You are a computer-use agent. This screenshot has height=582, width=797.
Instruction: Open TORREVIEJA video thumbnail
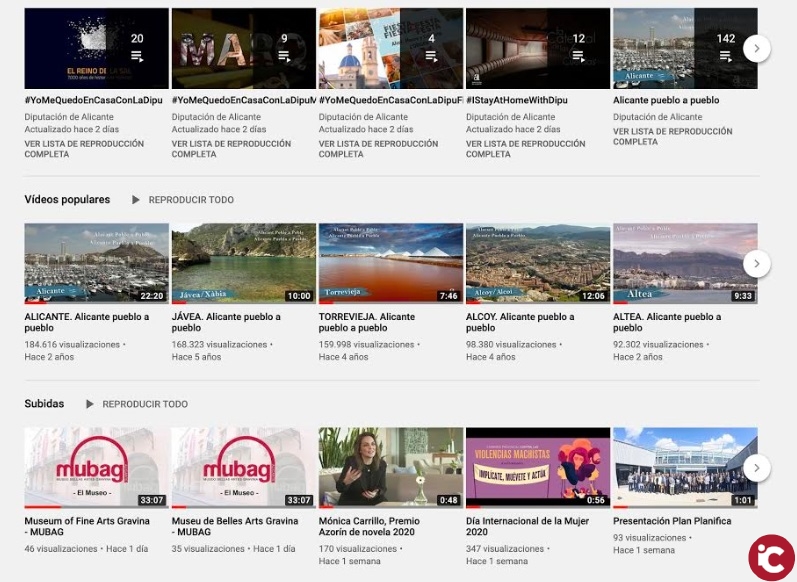(x=390, y=263)
